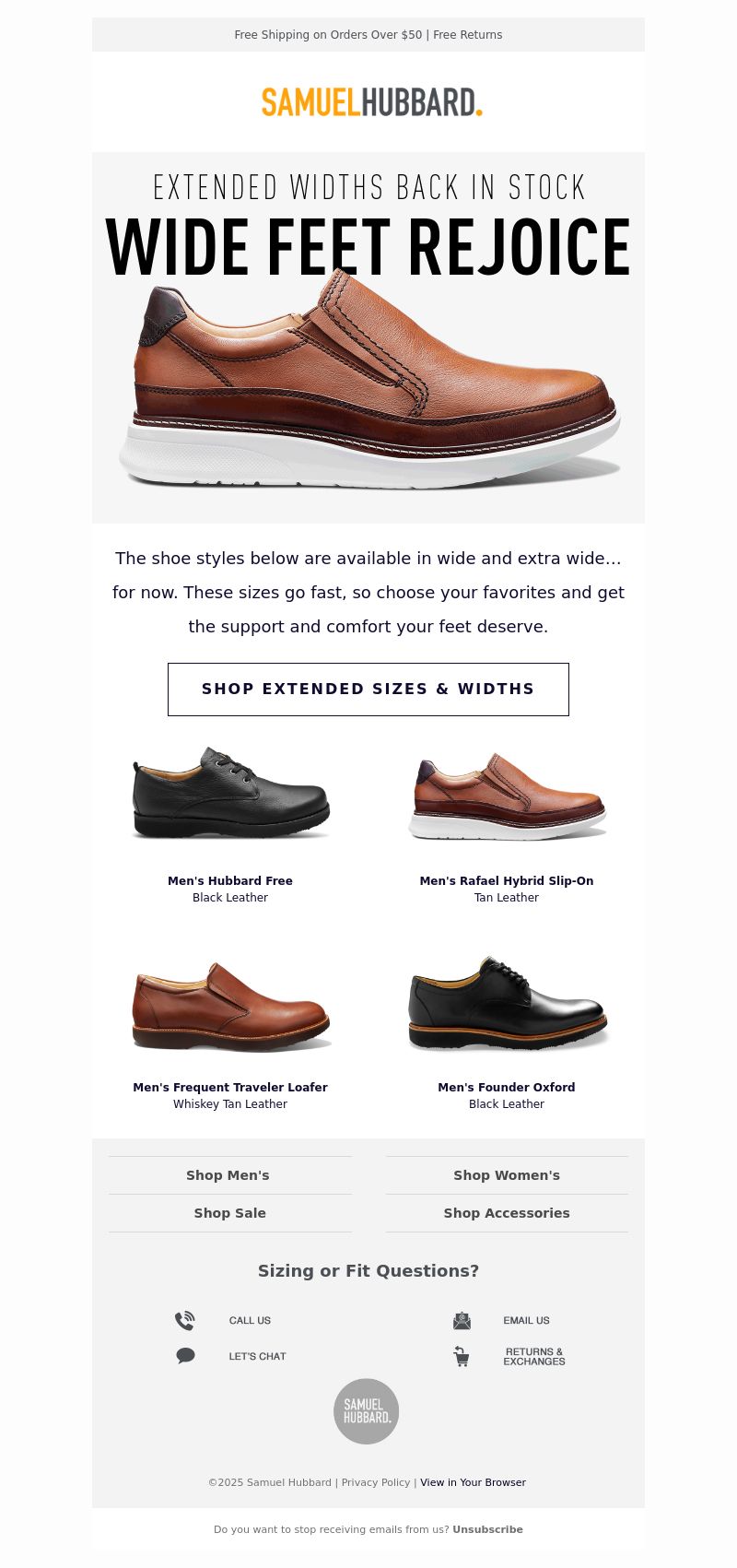Go to the Shop Accessories section

[x=507, y=1213]
